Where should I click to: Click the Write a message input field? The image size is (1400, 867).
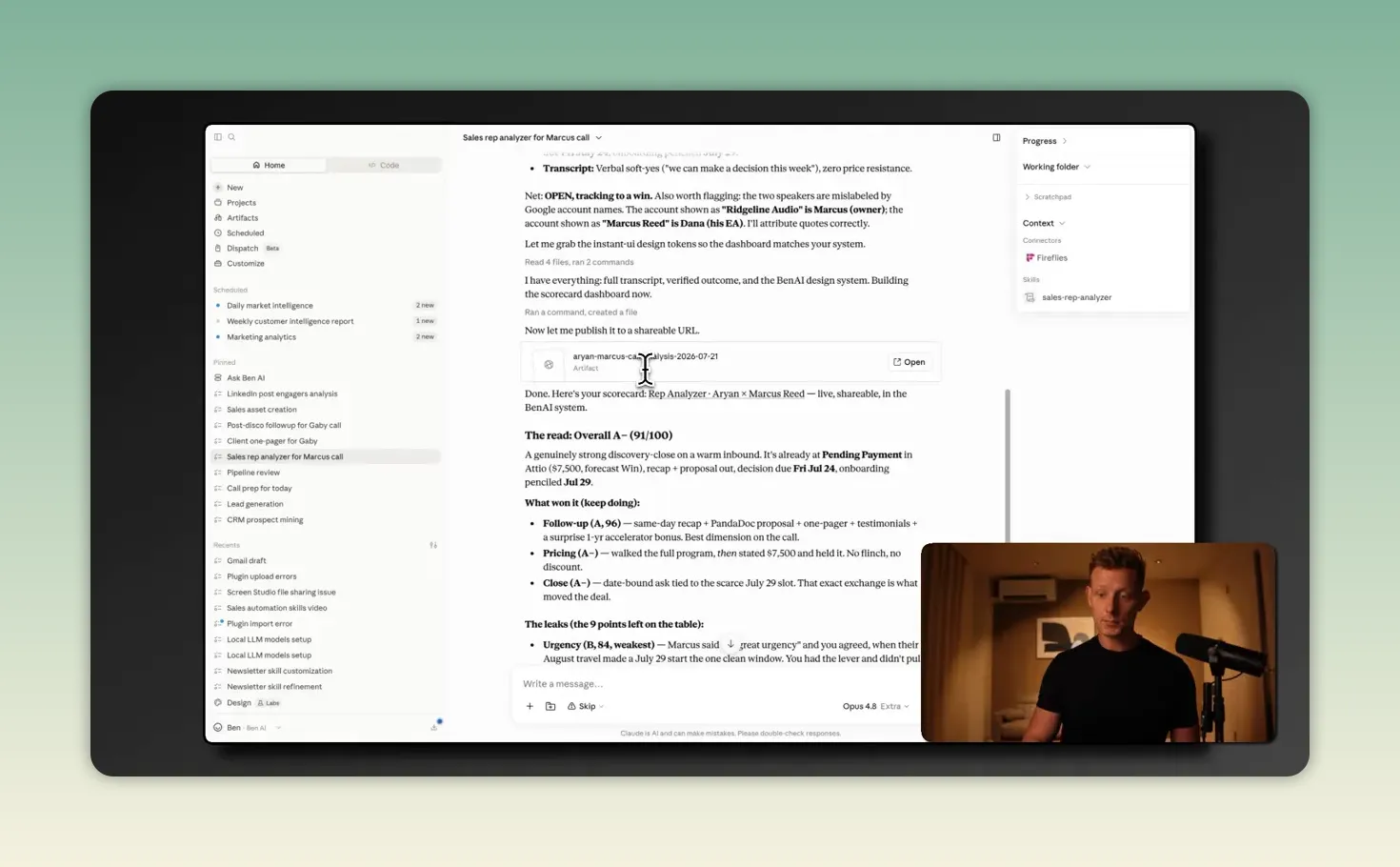coord(714,684)
